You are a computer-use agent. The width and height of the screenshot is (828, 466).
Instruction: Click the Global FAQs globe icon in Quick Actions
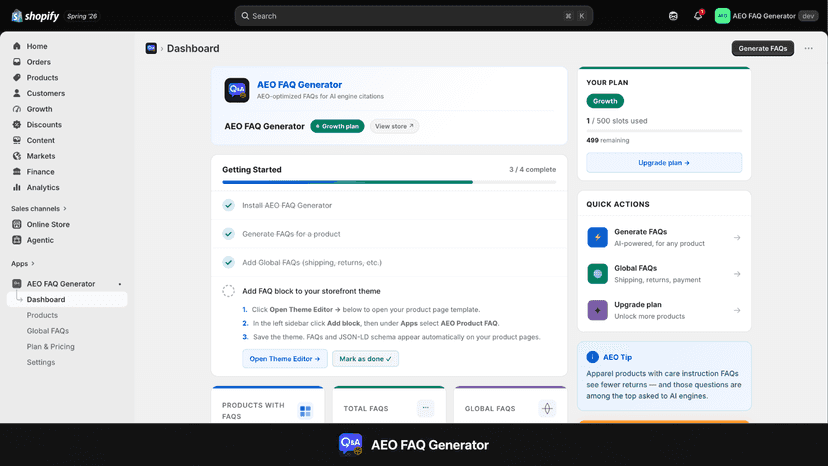[x=597, y=274]
